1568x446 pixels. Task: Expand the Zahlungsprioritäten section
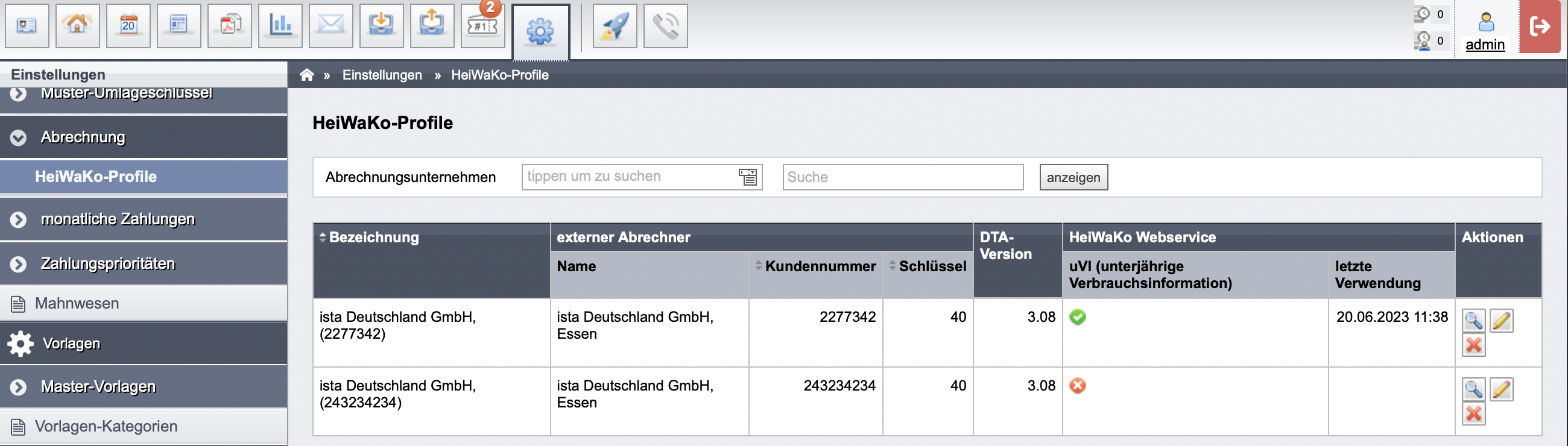click(x=19, y=264)
